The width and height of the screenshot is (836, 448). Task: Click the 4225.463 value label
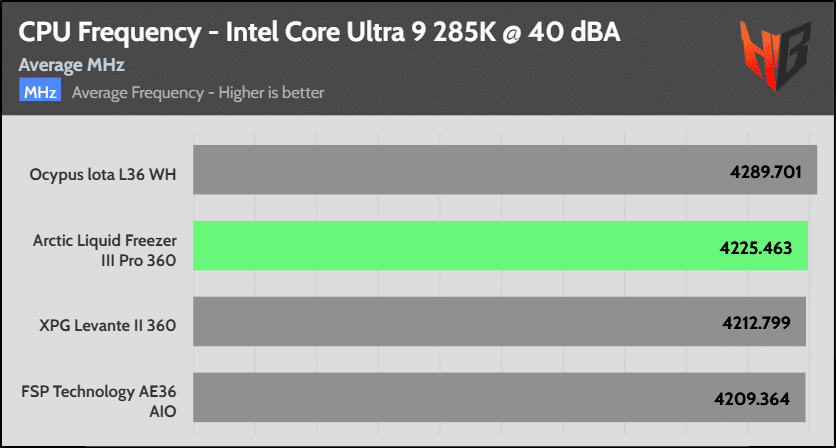coord(755,248)
